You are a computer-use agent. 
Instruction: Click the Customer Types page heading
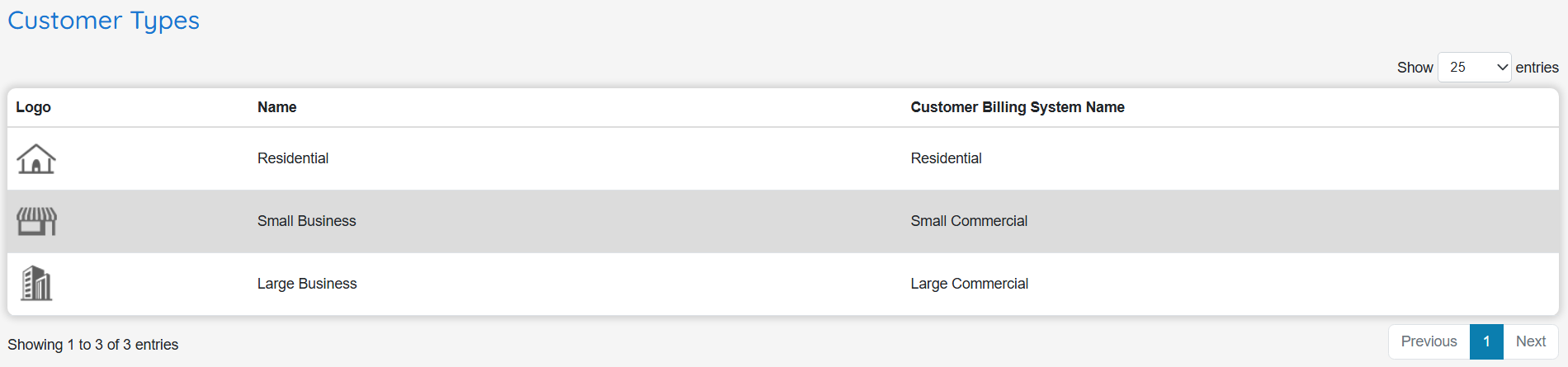[104, 21]
